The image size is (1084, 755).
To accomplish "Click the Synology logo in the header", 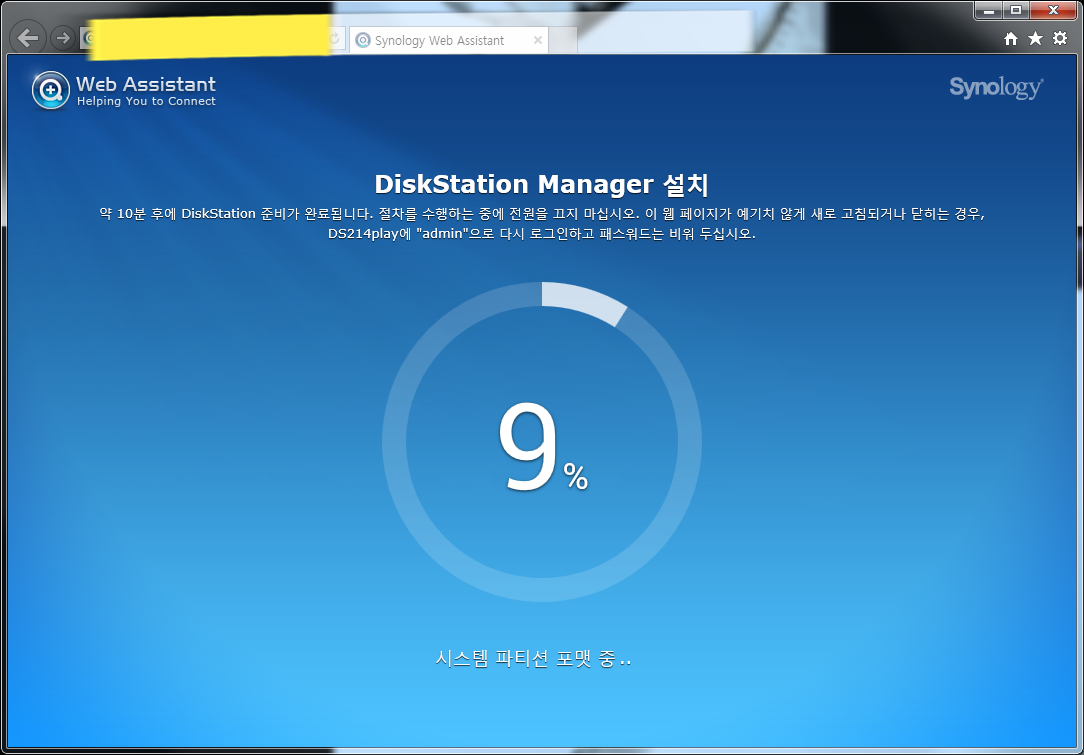I will pyautogui.click(x=995, y=87).
